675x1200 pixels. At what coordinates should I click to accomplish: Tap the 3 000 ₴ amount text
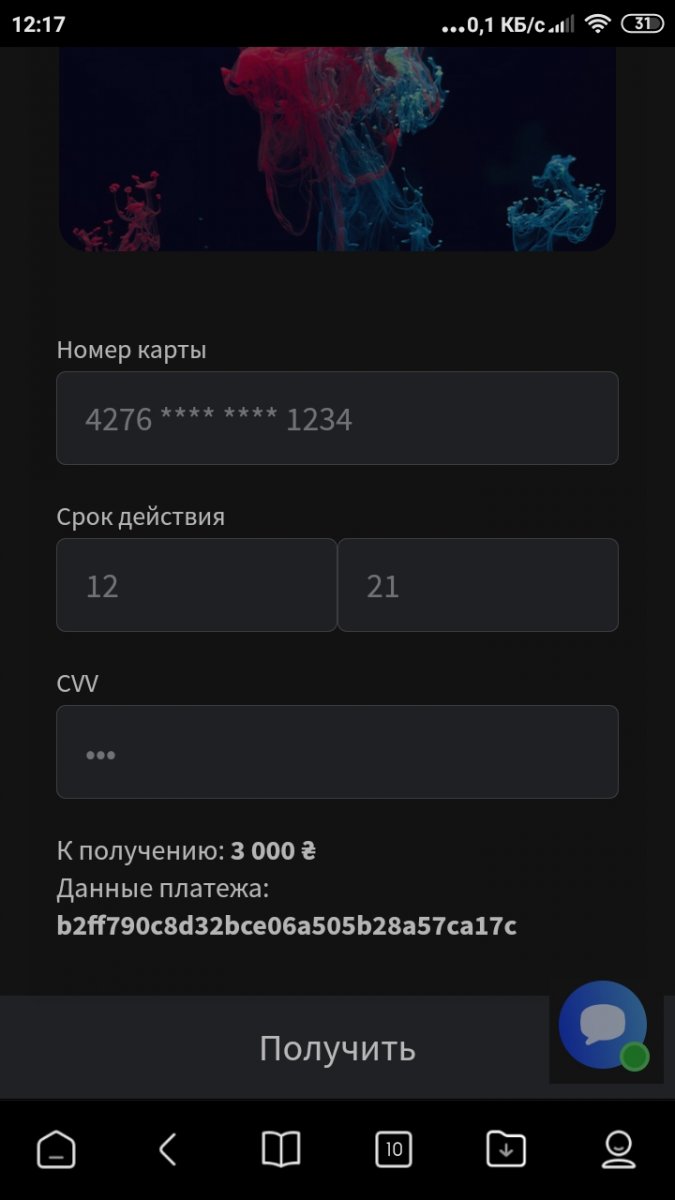[x=273, y=851]
